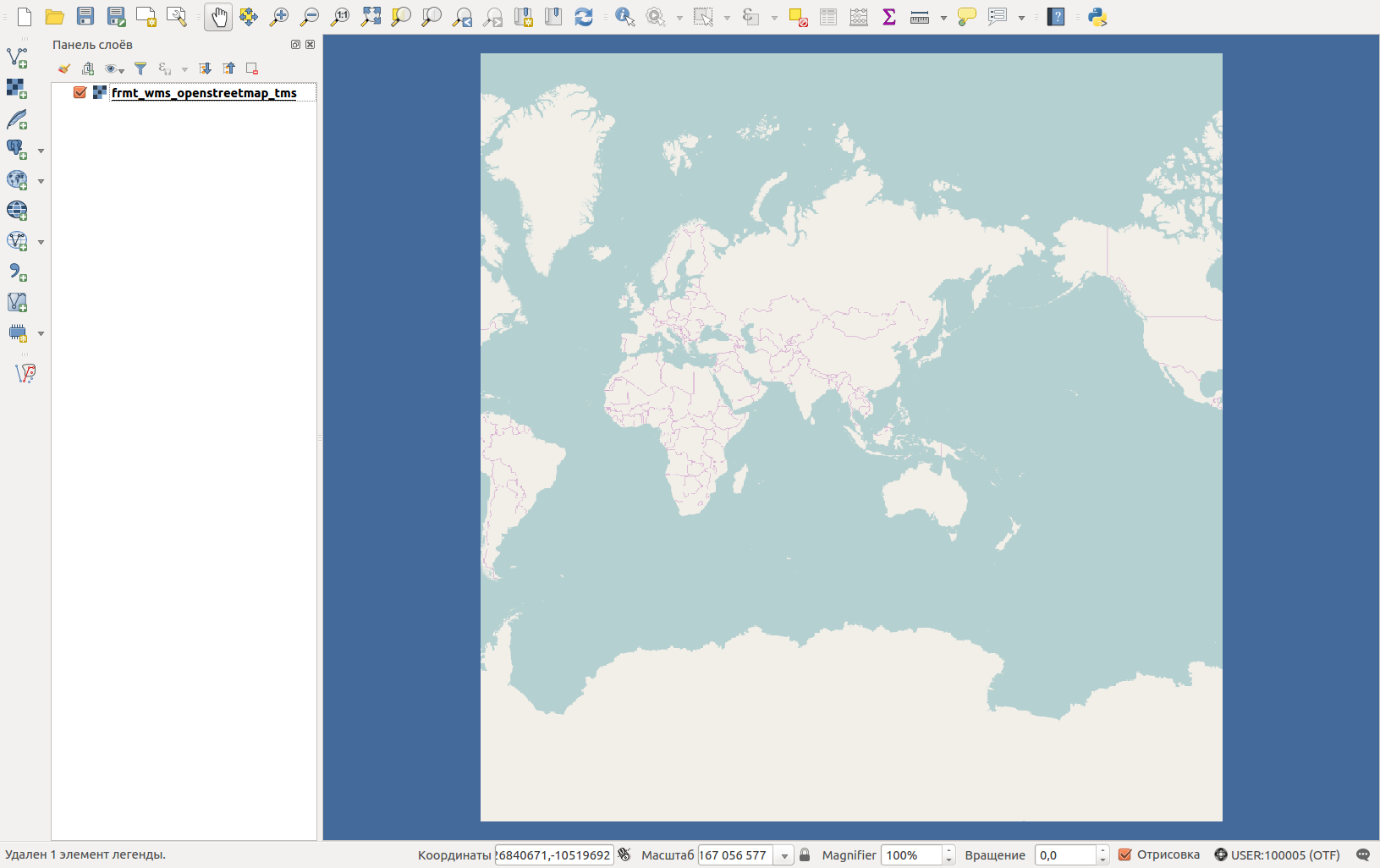Open the field calculator abacus icon
This screenshot has height=868, width=1380.
[859, 17]
